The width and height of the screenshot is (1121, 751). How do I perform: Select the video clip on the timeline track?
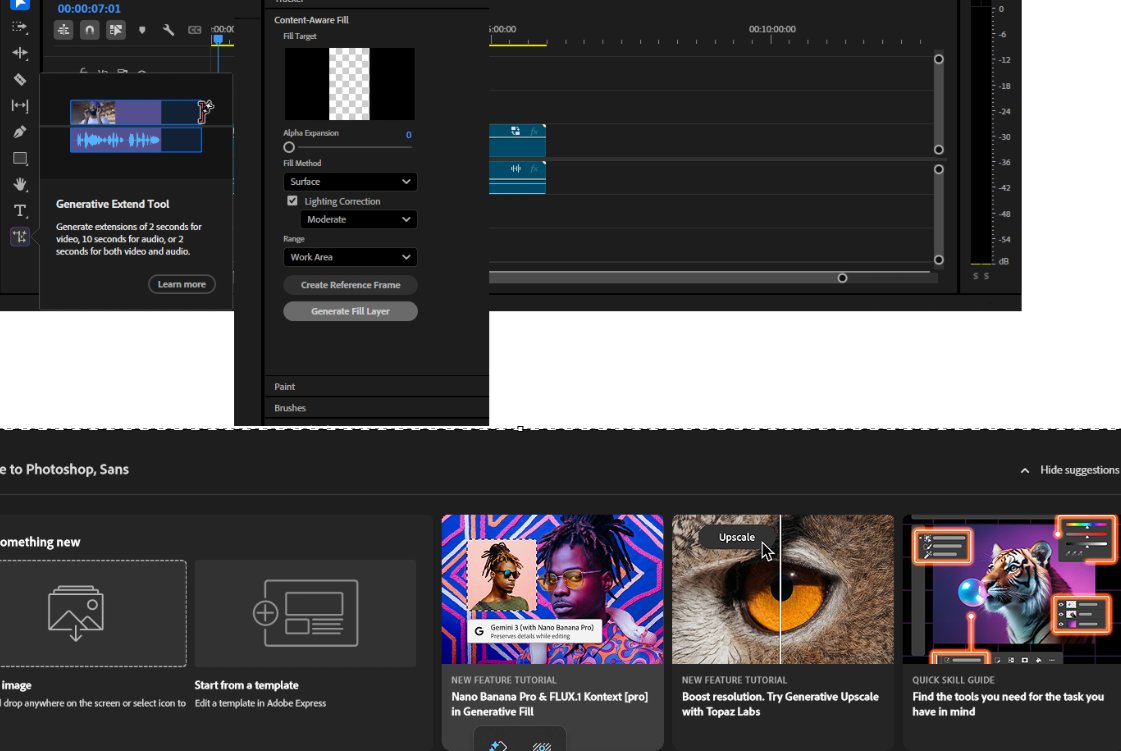518,140
